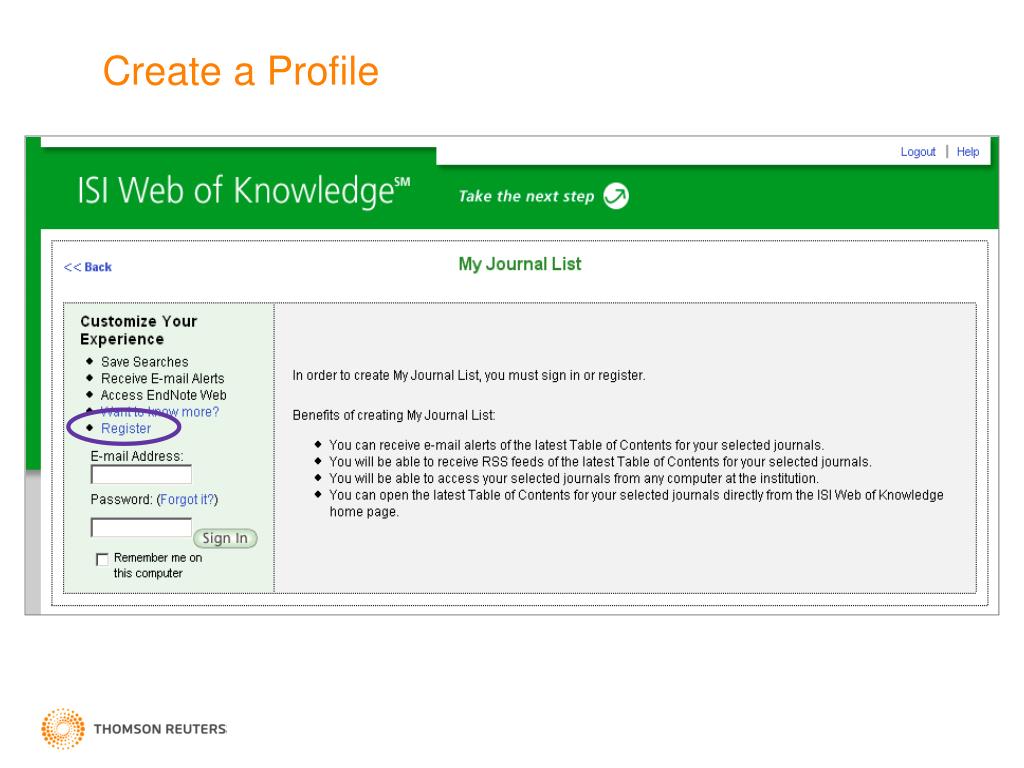The image size is (1024, 768).
Task: Select the bullet about receiving e-mail alerts
Action: click(x=576, y=445)
